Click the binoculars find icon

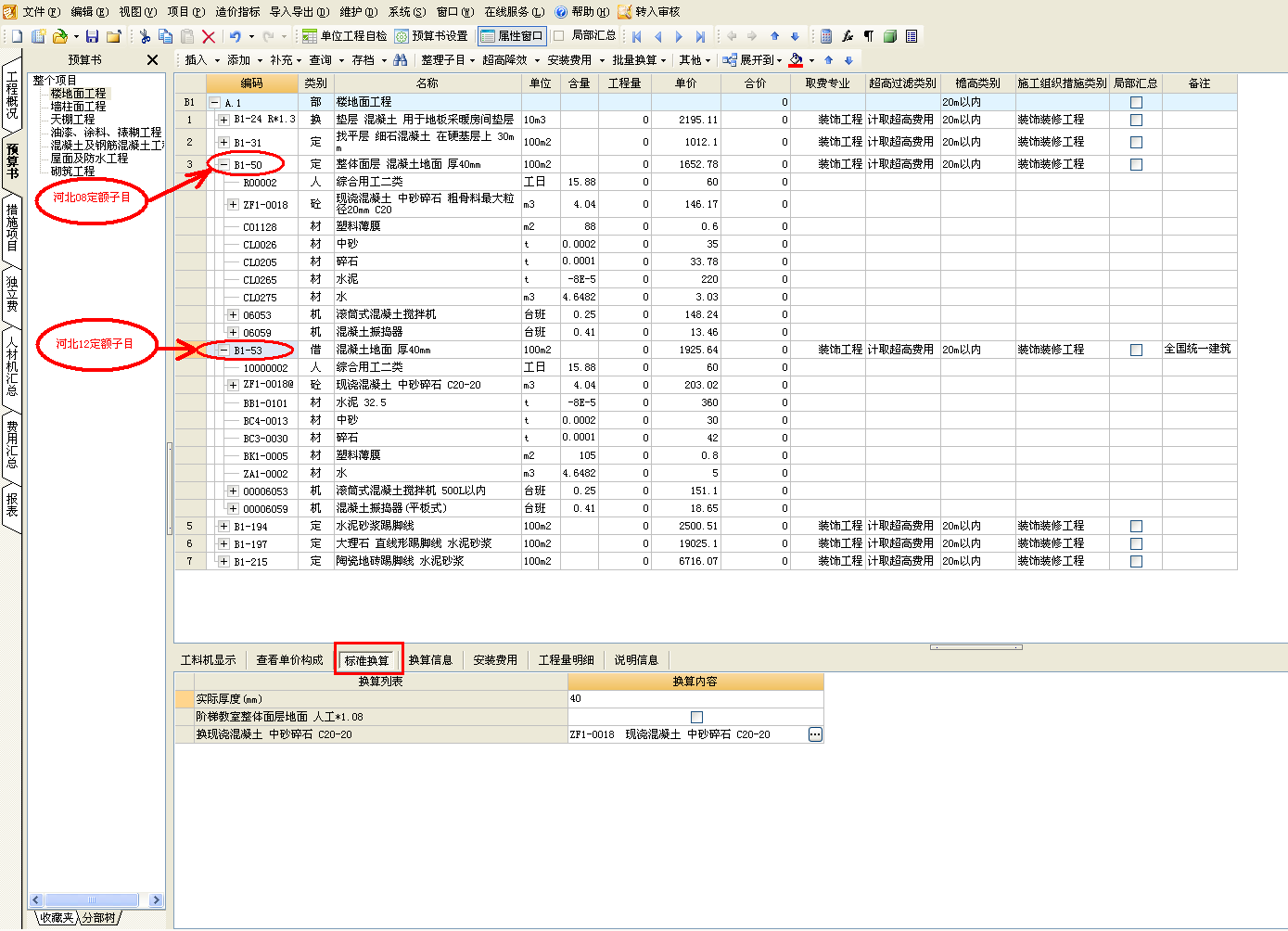point(401,59)
